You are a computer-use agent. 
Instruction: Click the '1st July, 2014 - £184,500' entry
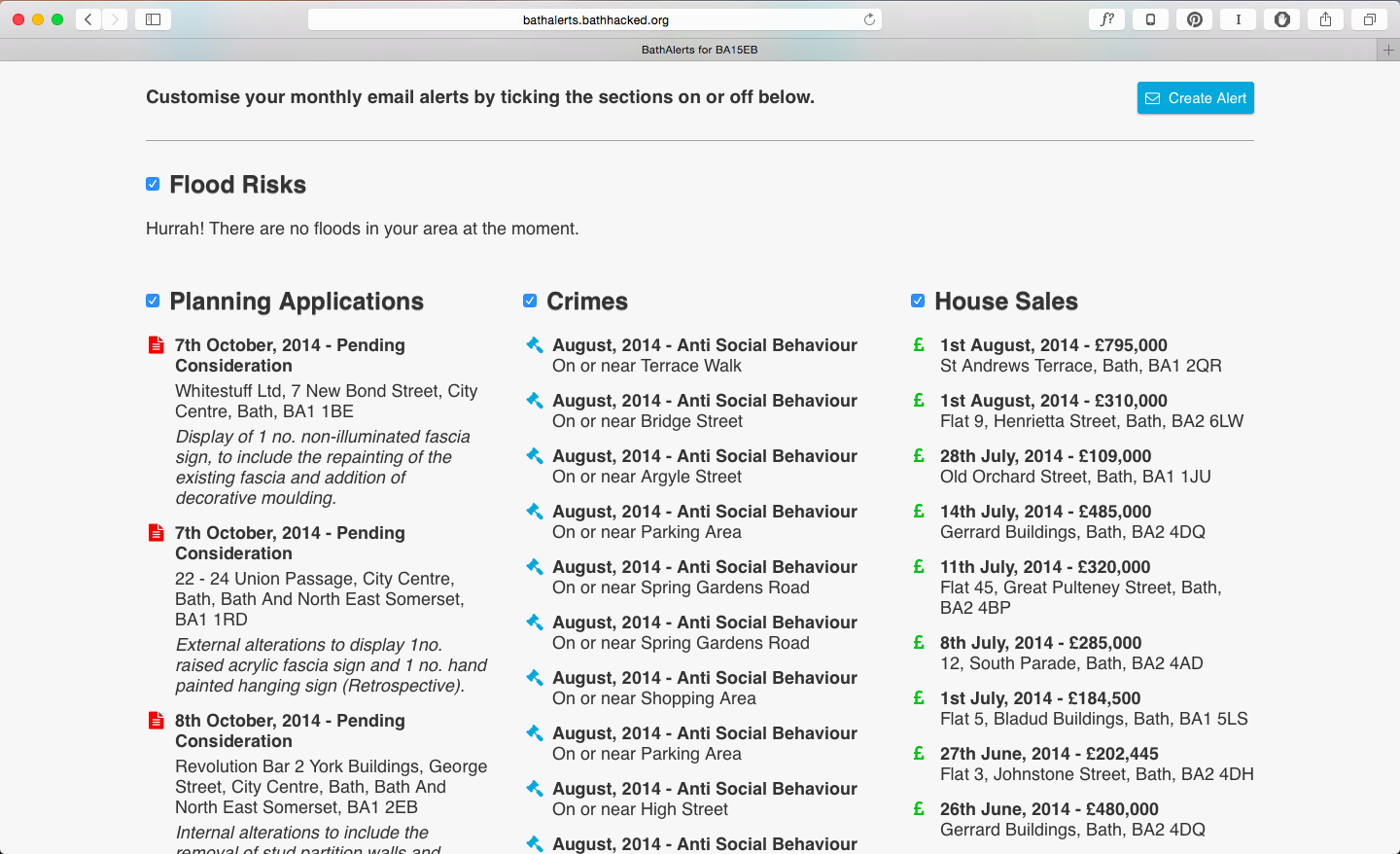[x=1040, y=698]
